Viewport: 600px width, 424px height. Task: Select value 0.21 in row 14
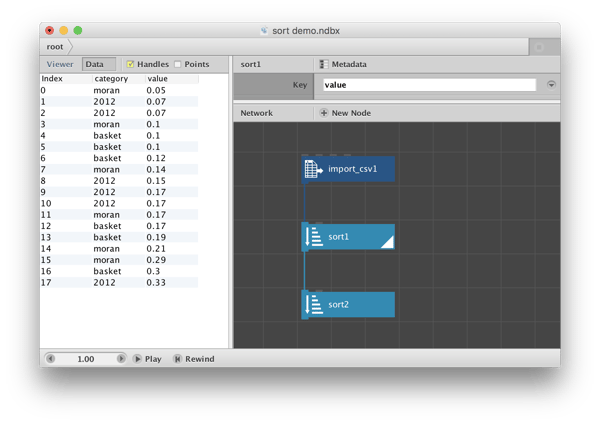156,249
